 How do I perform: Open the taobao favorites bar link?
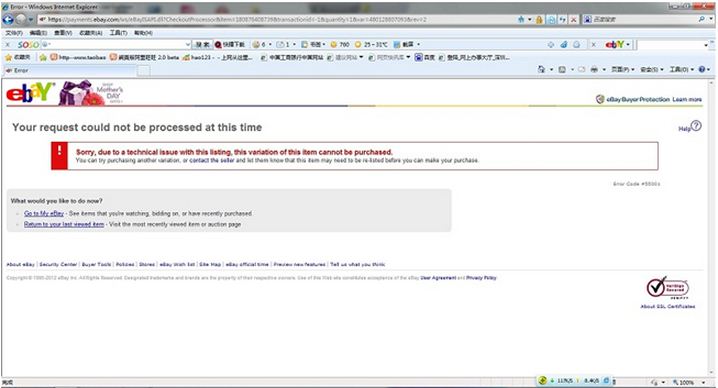coord(78,57)
